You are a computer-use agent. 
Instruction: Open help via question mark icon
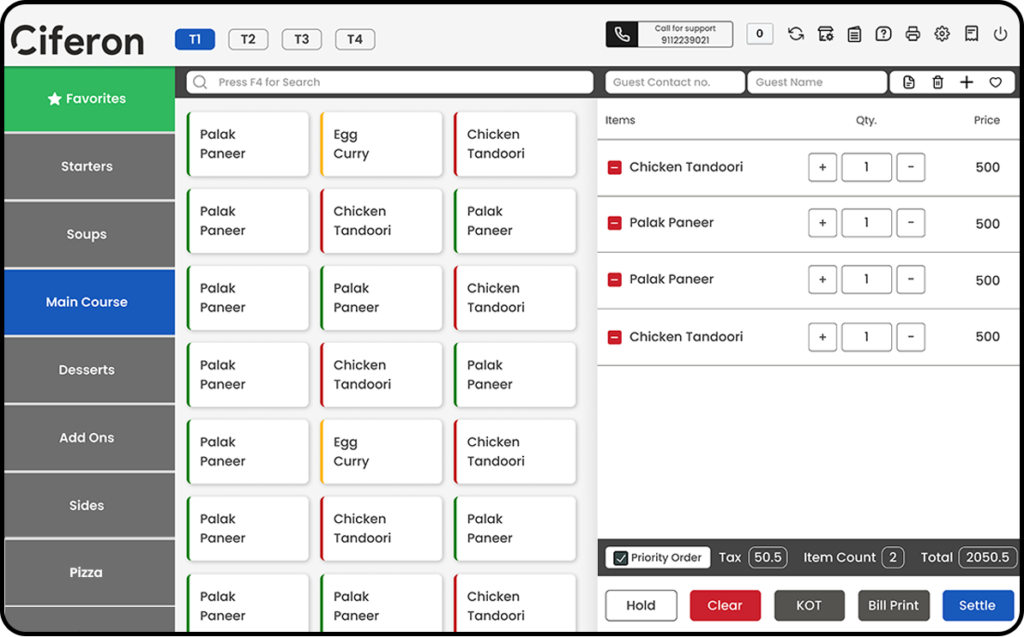(883, 33)
